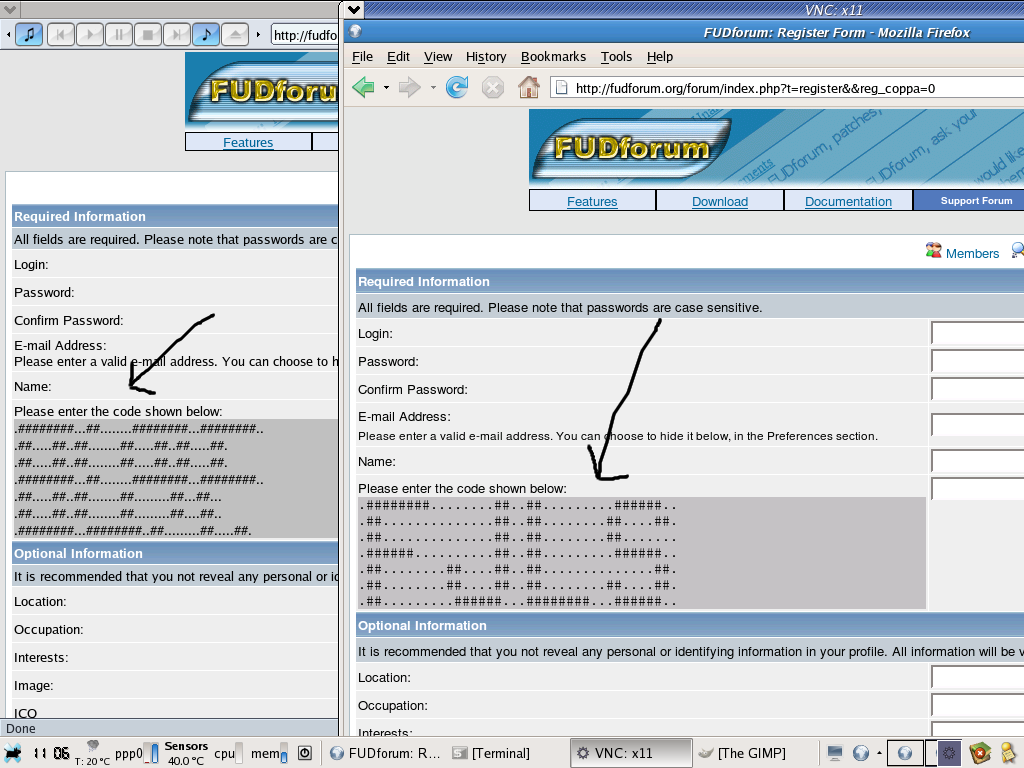Click the show desktop monitor icon
This screenshot has height=768, width=1024.
tap(835, 753)
